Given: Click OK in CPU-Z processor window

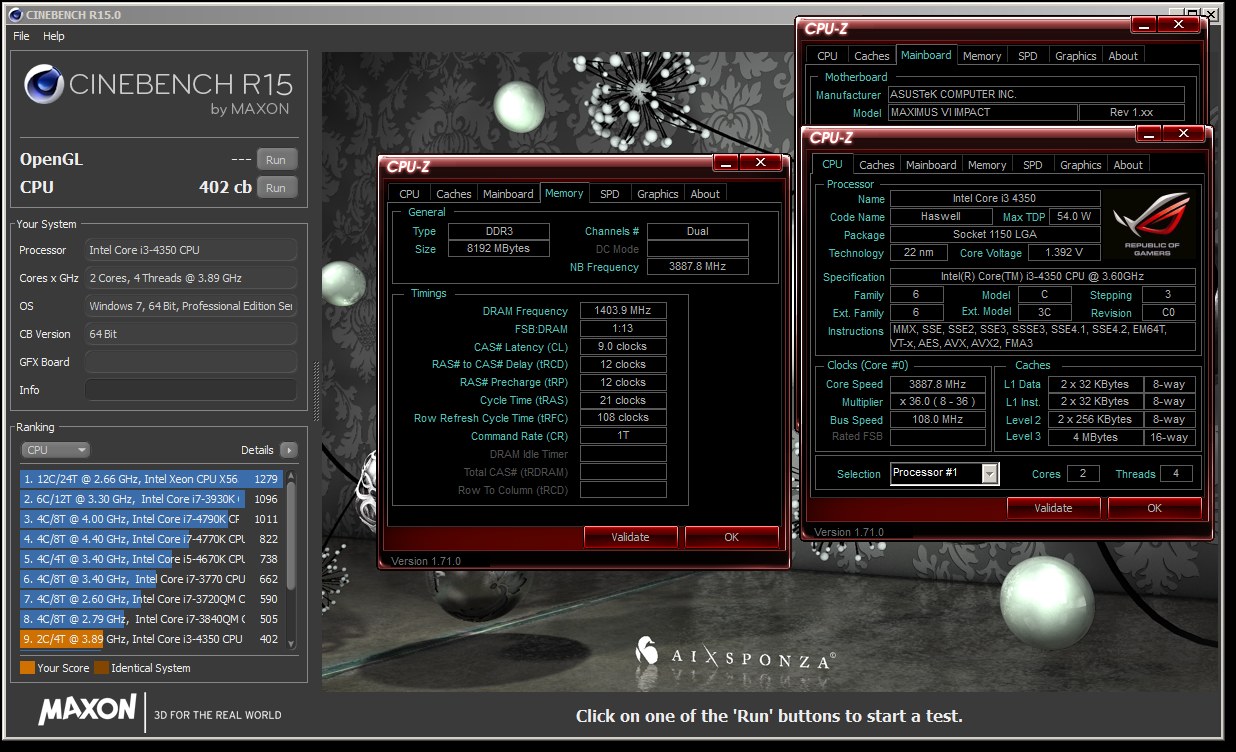Looking at the screenshot, I should 1154,508.
